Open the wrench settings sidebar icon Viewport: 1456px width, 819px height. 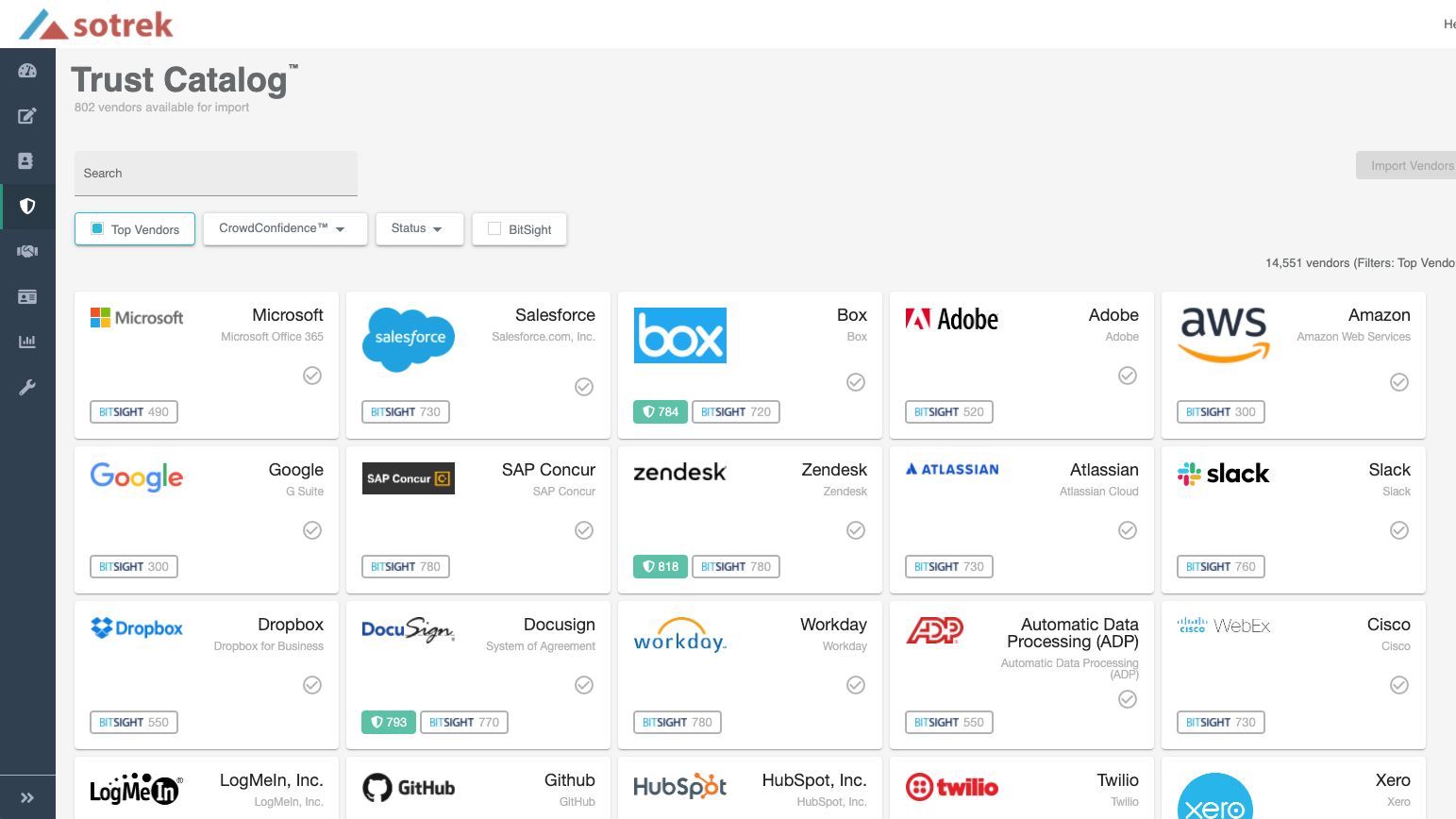click(27, 387)
